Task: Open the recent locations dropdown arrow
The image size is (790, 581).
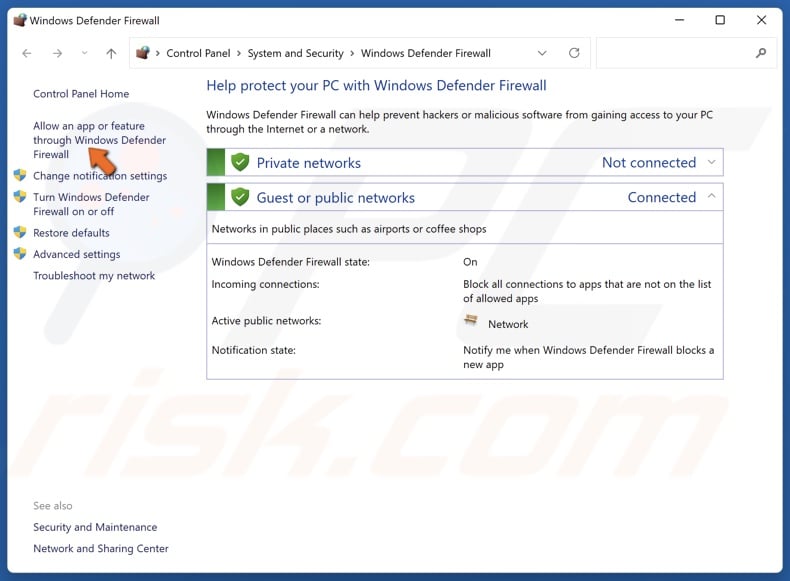Action: [84, 53]
